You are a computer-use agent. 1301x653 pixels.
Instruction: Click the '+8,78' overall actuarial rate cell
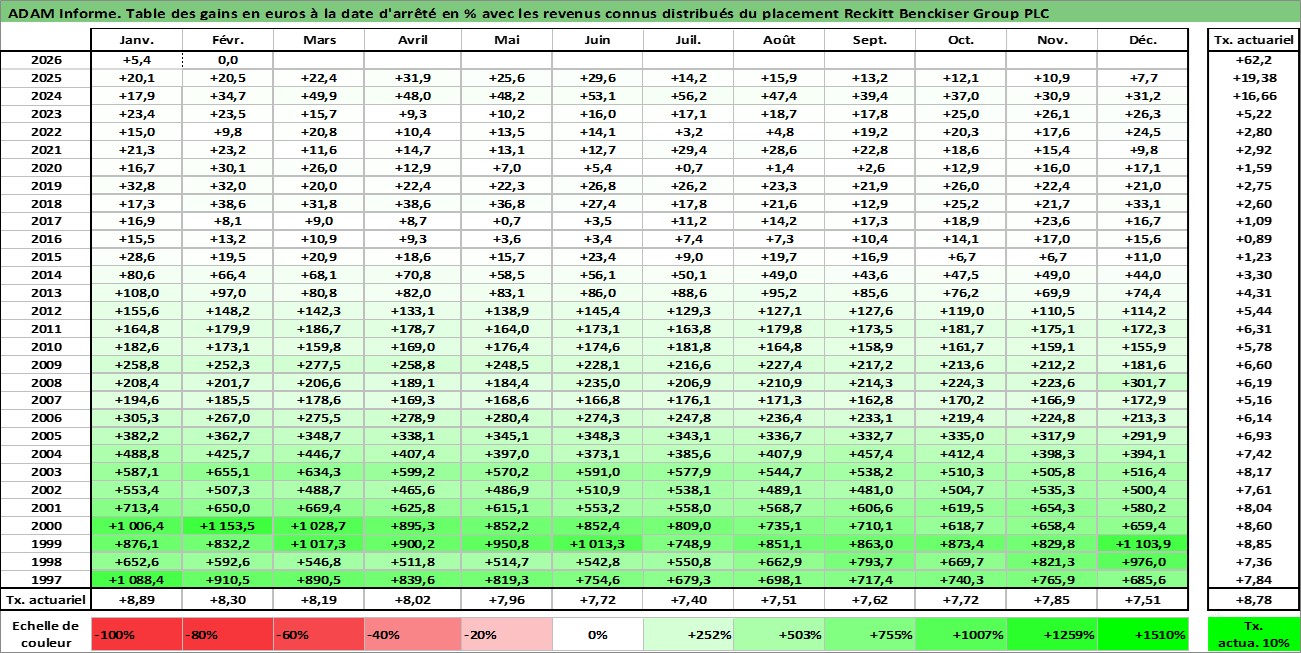point(1253,600)
